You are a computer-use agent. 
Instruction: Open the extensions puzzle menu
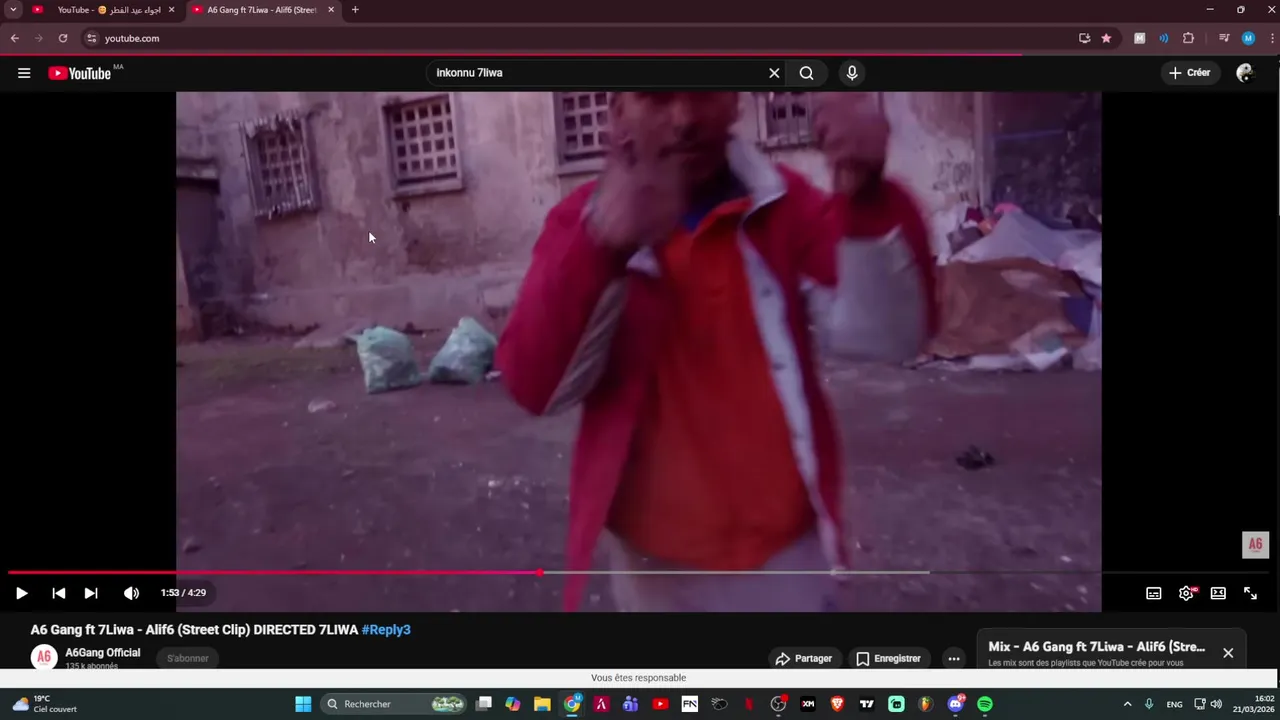(x=1188, y=38)
